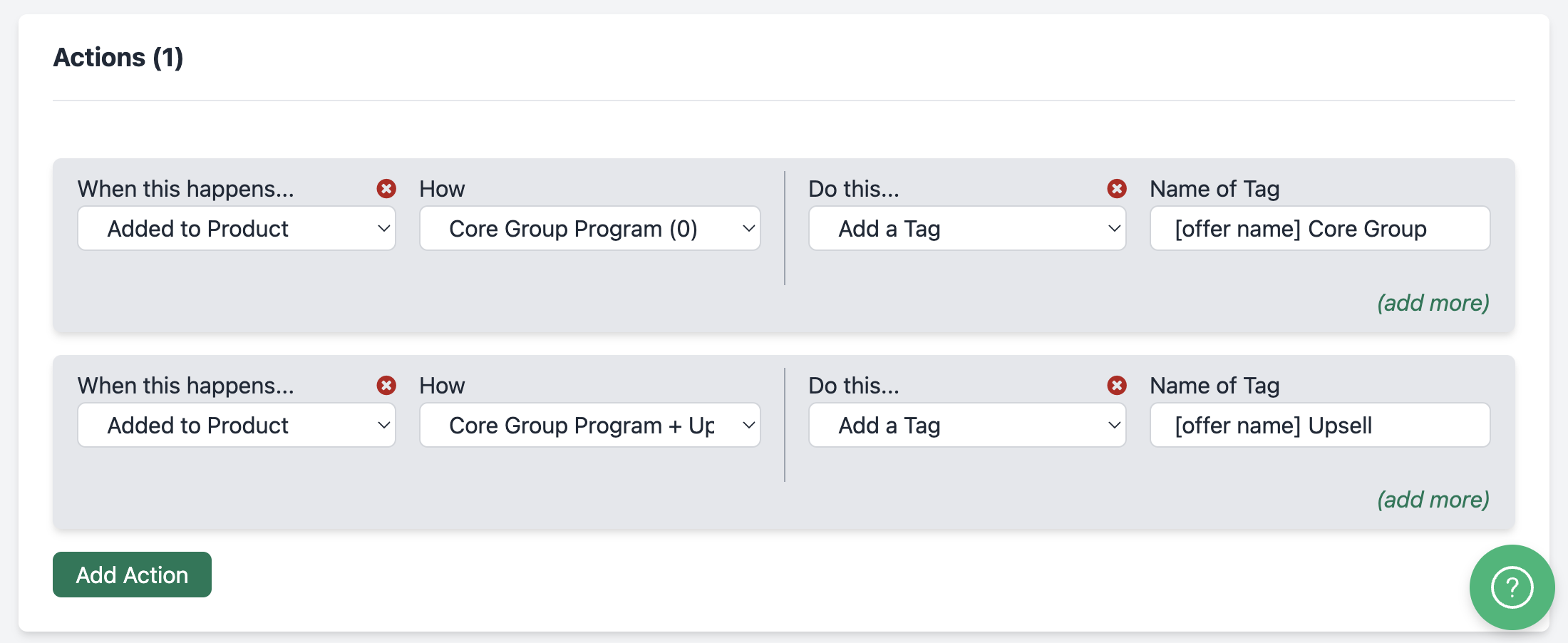The width and height of the screenshot is (1568, 643).
Task: Open second action's Added to Product dropdown
Action: point(236,426)
